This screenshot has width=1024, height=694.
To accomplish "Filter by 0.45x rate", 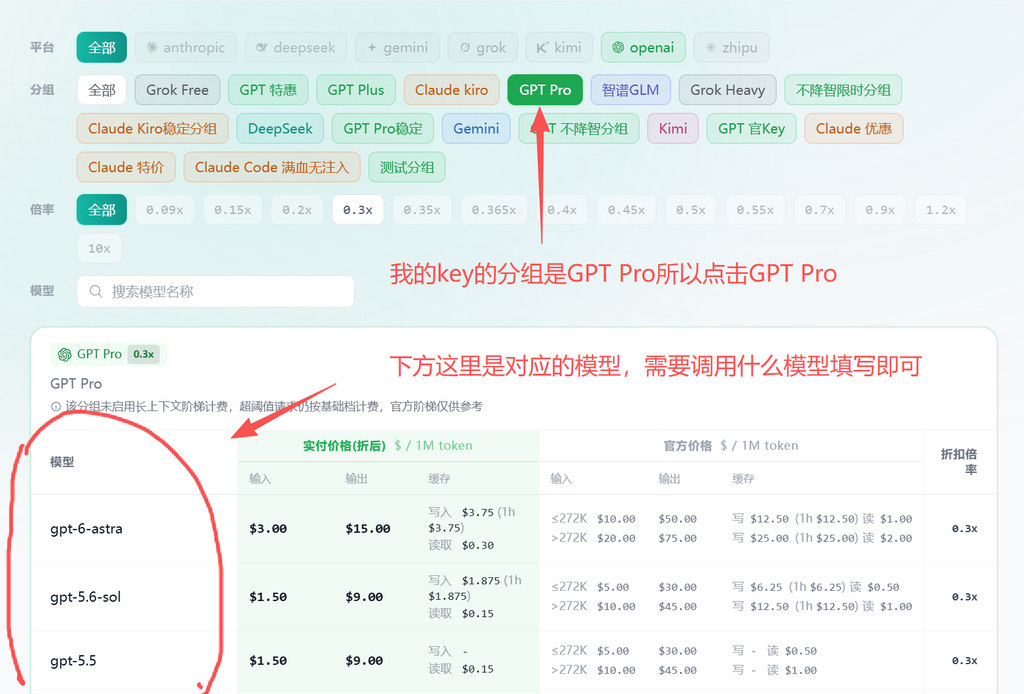I will click(626, 210).
